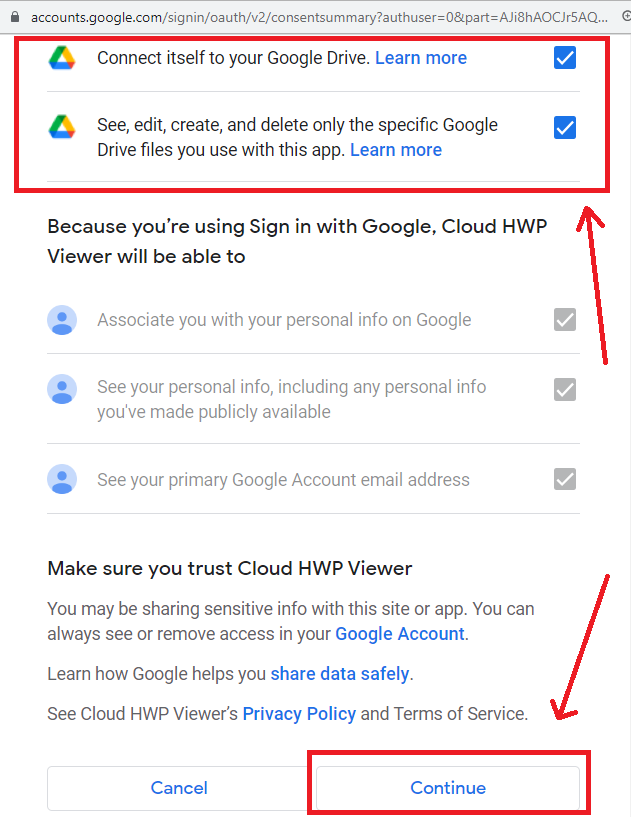Click the padlock icon in the address bar
Screen dimensions: 631x817
pos(12,17)
